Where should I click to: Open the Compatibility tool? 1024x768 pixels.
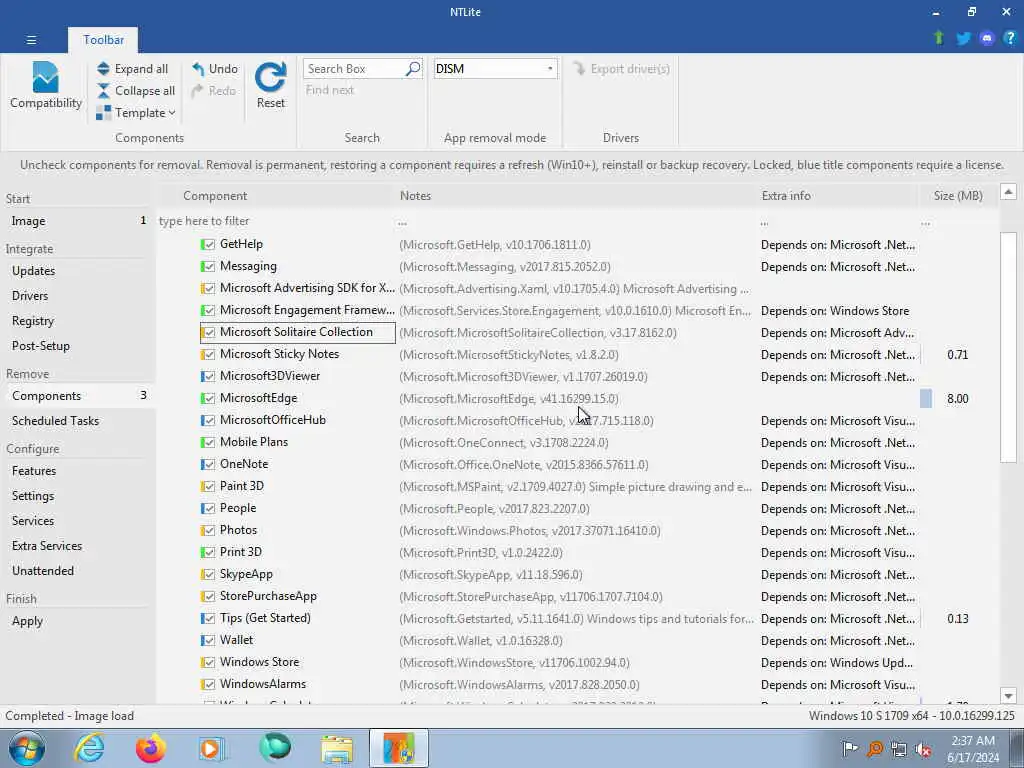point(46,86)
